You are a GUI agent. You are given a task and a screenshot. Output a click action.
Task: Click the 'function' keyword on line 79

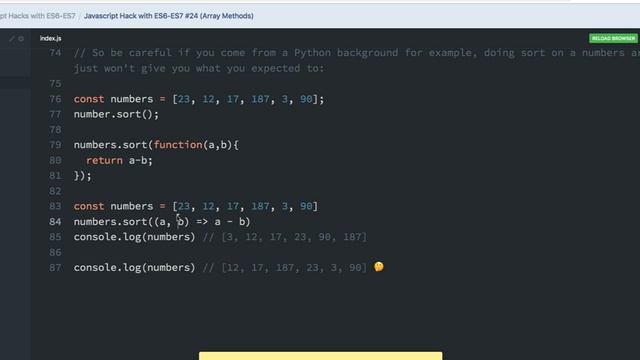click(x=178, y=145)
